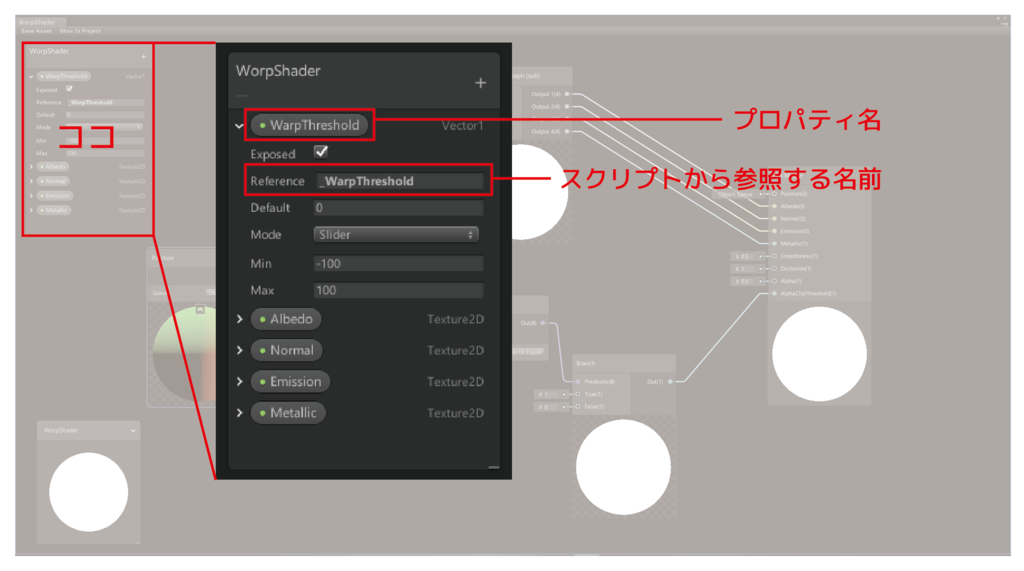Click the X 0 field beside Branch False port
The height and width of the screenshot is (571, 1024).
(x=551, y=407)
